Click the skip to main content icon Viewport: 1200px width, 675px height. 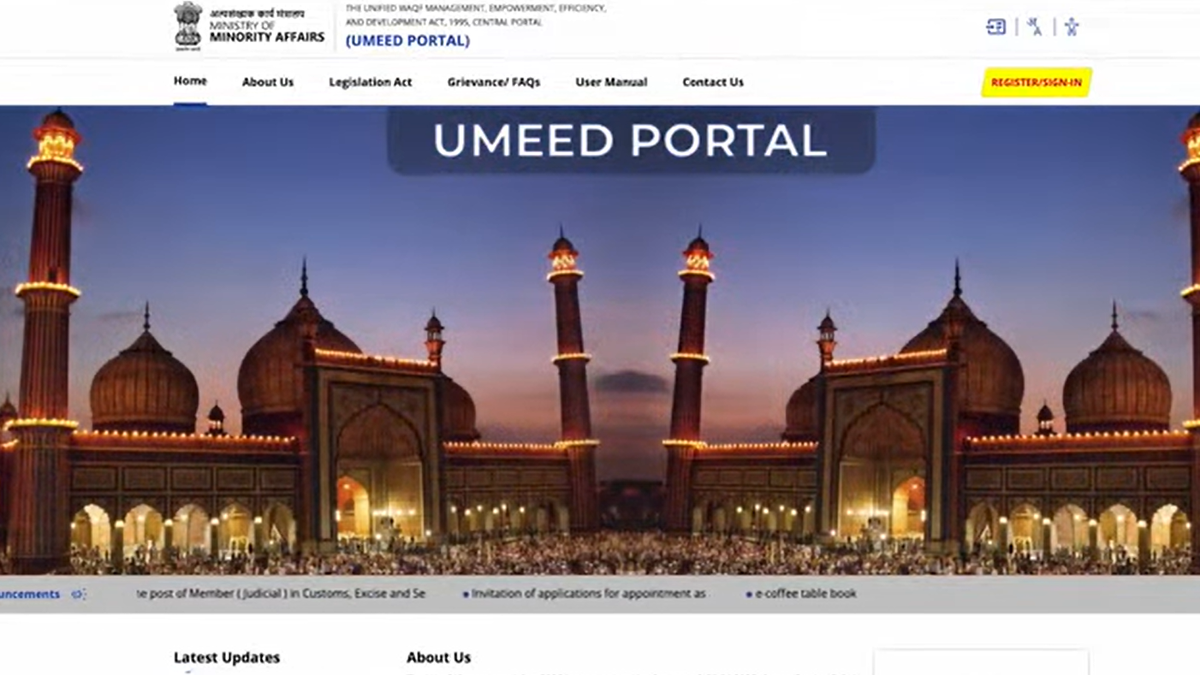pyautogui.click(x=996, y=27)
